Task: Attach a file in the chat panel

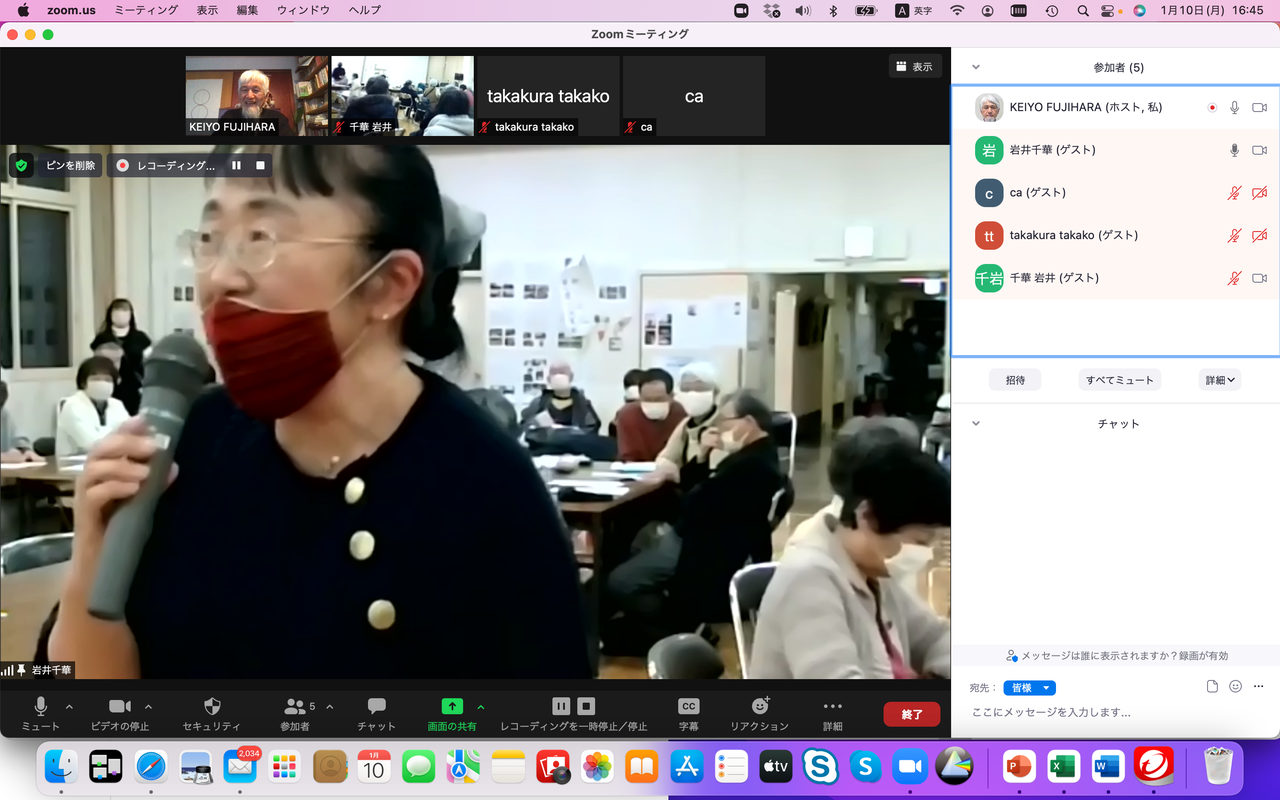Action: pyautogui.click(x=1212, y=686)
